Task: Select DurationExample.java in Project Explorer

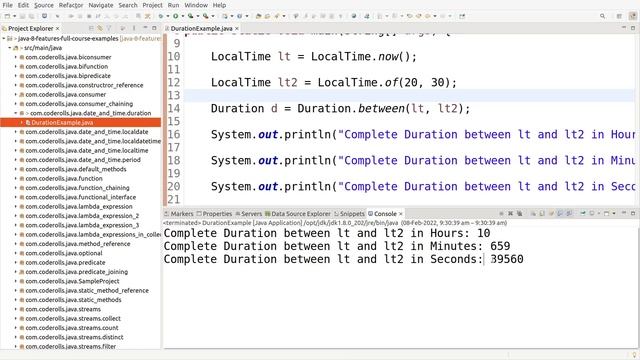Action: (62, 122)
